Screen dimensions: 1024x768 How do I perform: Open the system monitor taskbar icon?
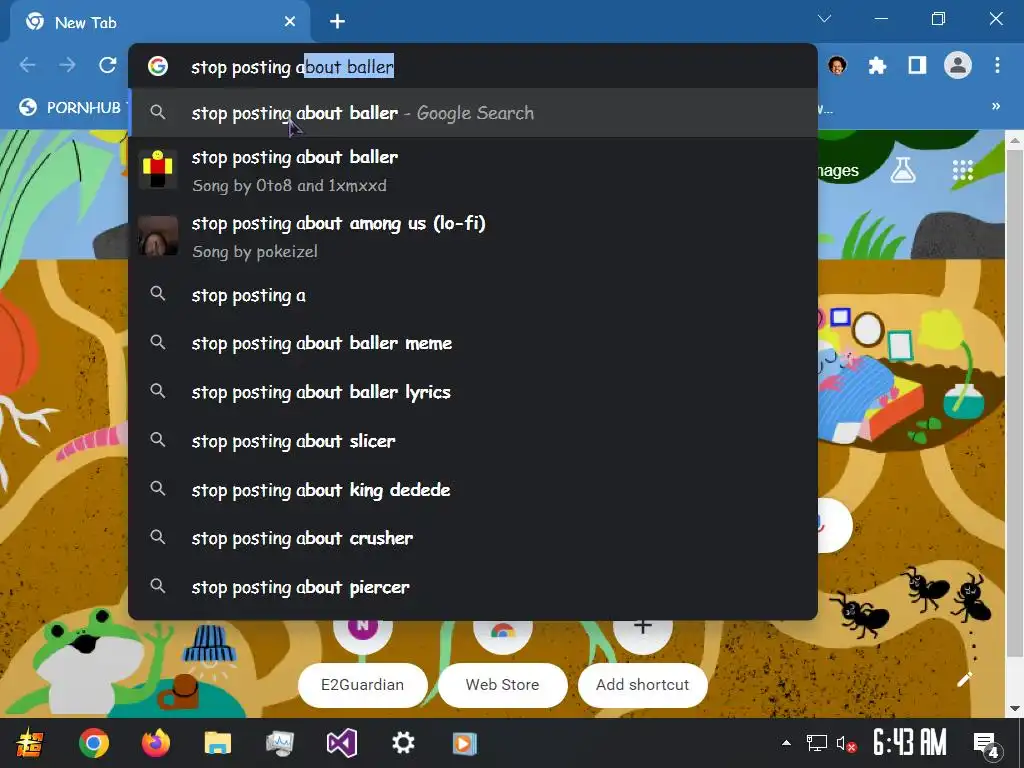pos(280,743)
